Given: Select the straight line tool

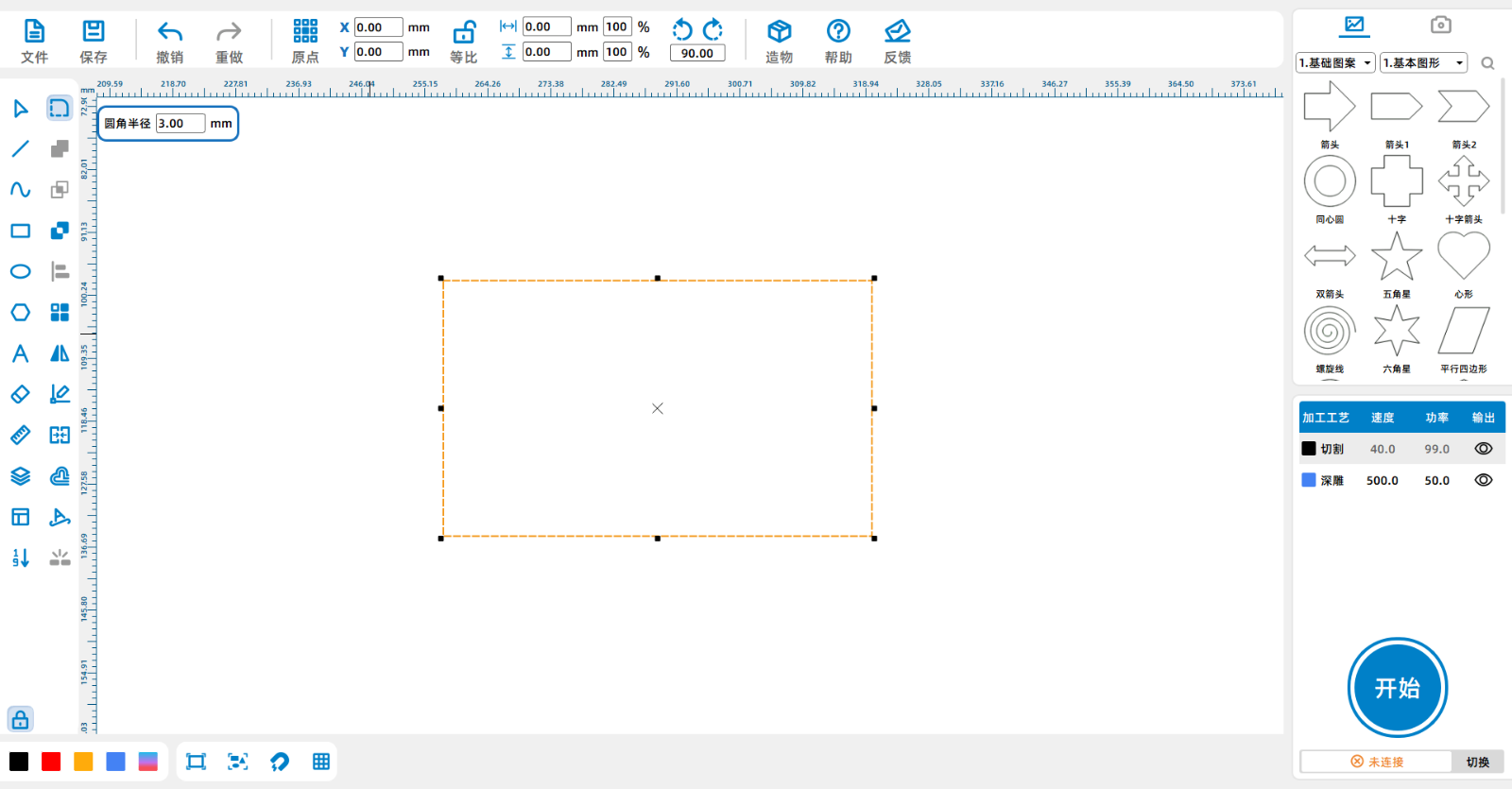Looking at the screenshot, I should click(x=20, y=149).
